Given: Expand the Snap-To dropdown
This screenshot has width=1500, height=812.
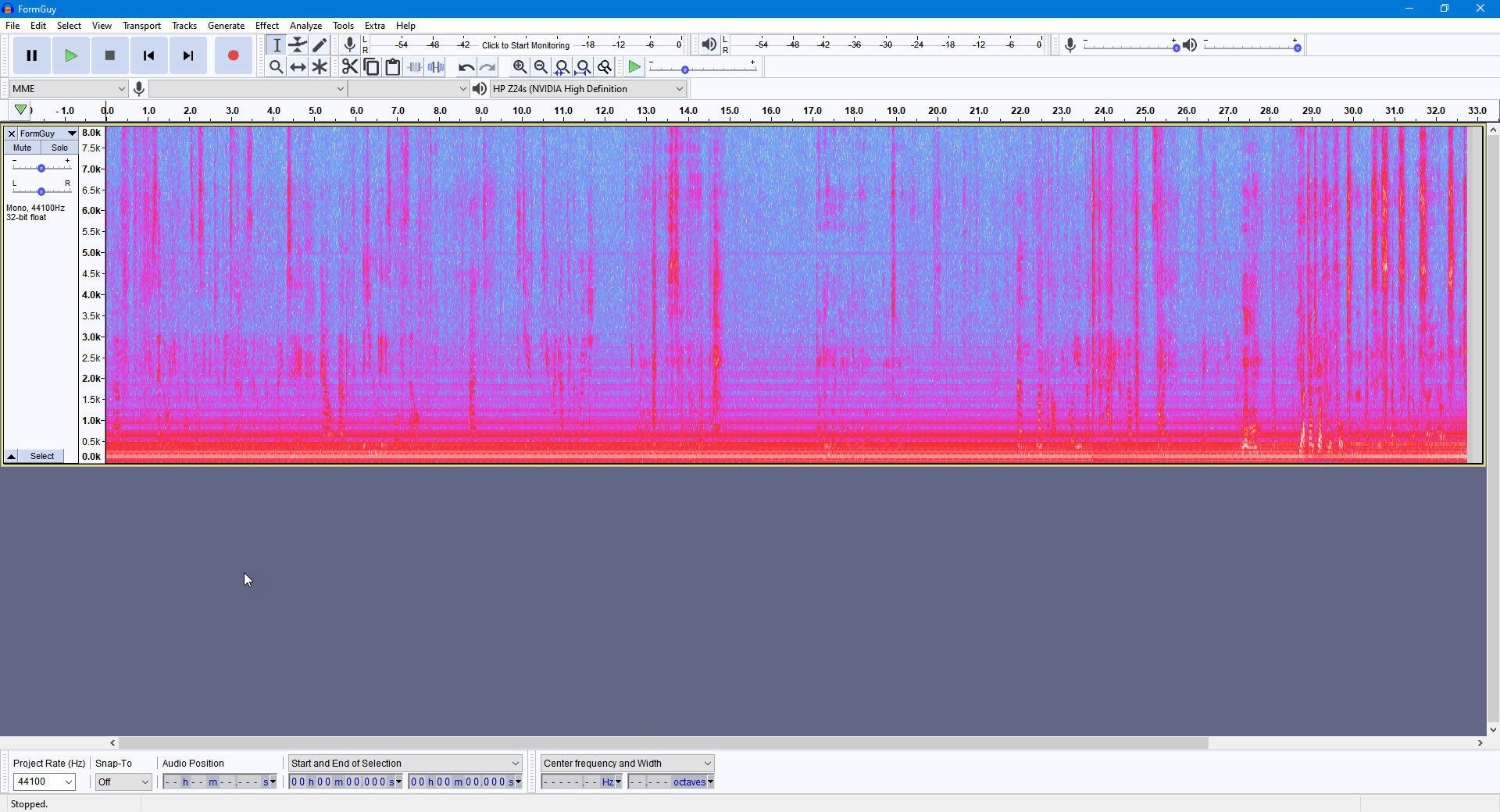Looking at the screenshot, I should pos(123,782).
